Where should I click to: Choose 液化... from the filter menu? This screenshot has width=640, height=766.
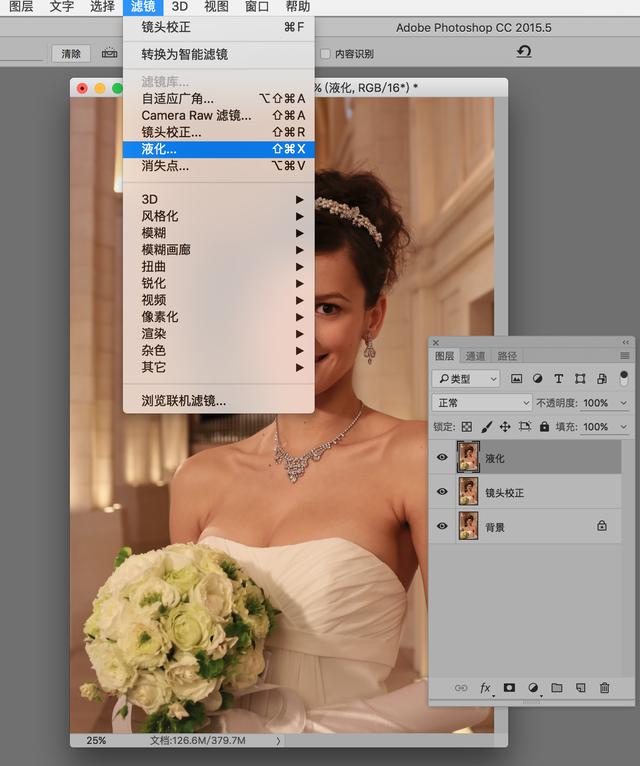point(218,149)
